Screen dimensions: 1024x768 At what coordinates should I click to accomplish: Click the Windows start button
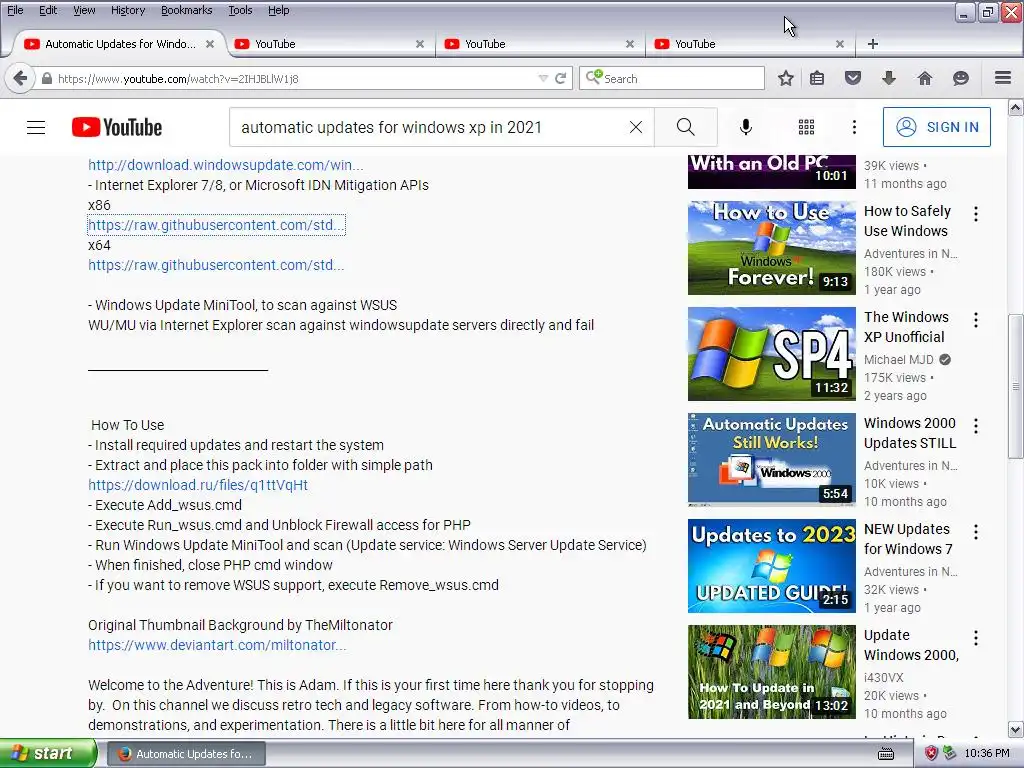coord(48,753)
